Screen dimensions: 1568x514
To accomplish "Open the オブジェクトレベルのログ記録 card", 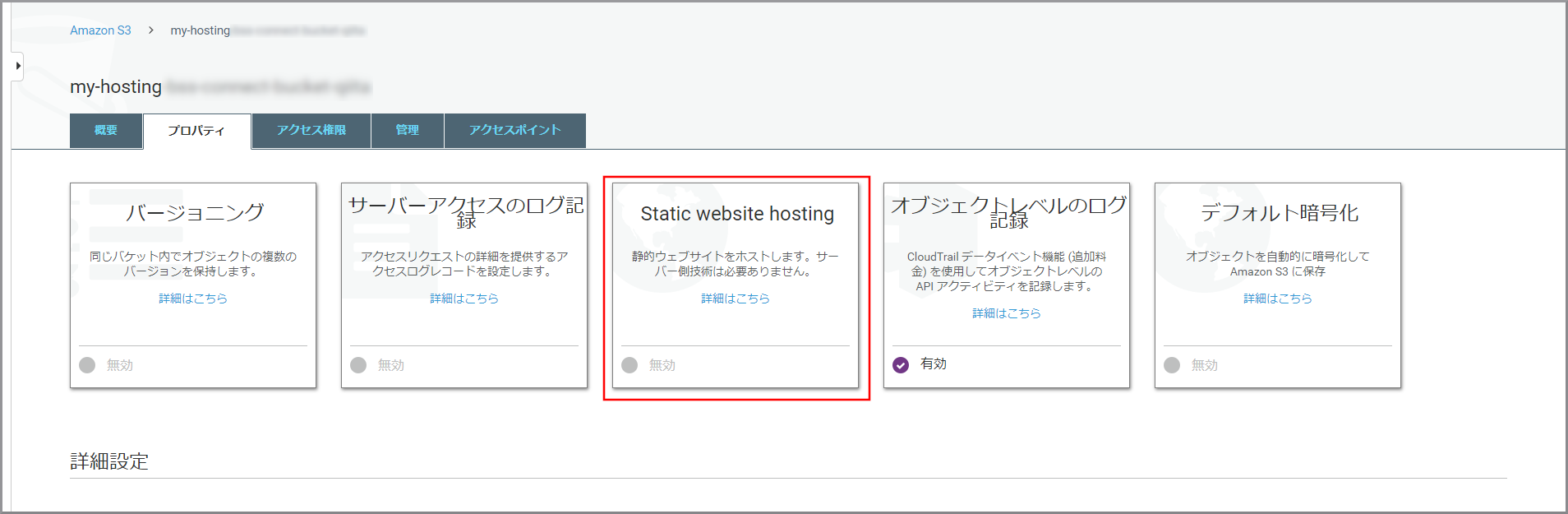I will (x=1007, y=285).
